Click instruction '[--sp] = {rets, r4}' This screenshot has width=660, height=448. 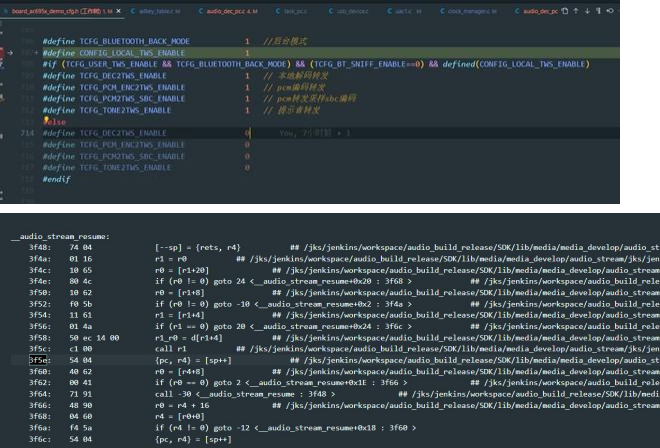[198, 247]
